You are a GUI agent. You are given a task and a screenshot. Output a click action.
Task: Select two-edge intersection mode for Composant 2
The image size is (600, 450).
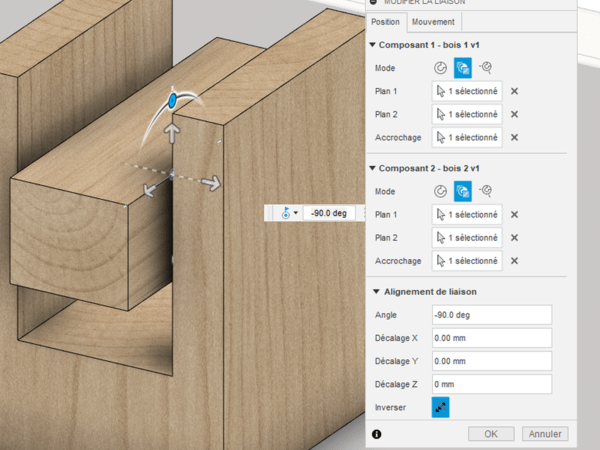point(486,190)
